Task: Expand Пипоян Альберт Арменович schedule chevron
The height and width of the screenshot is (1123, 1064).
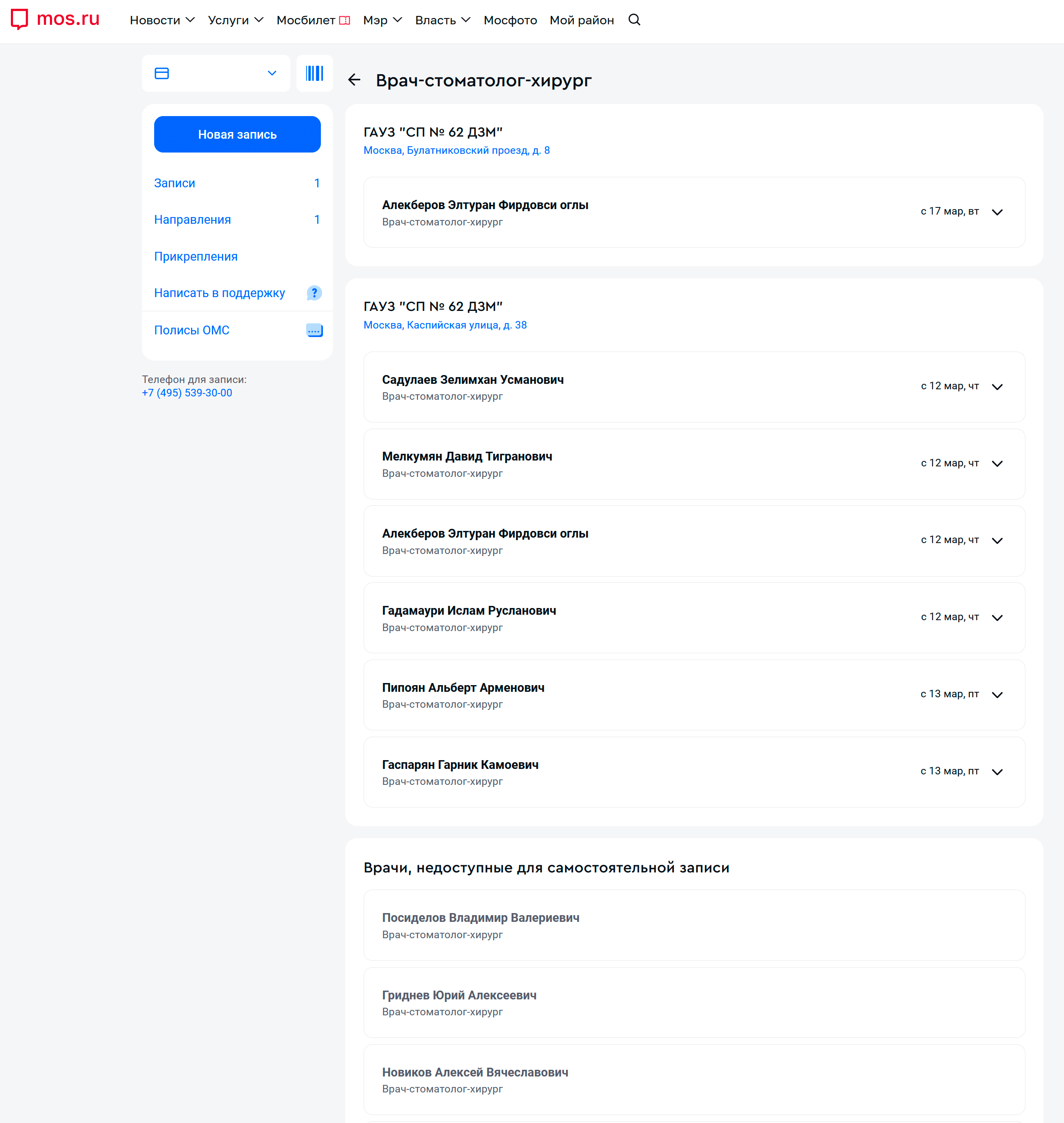Action: coord(997,695)
